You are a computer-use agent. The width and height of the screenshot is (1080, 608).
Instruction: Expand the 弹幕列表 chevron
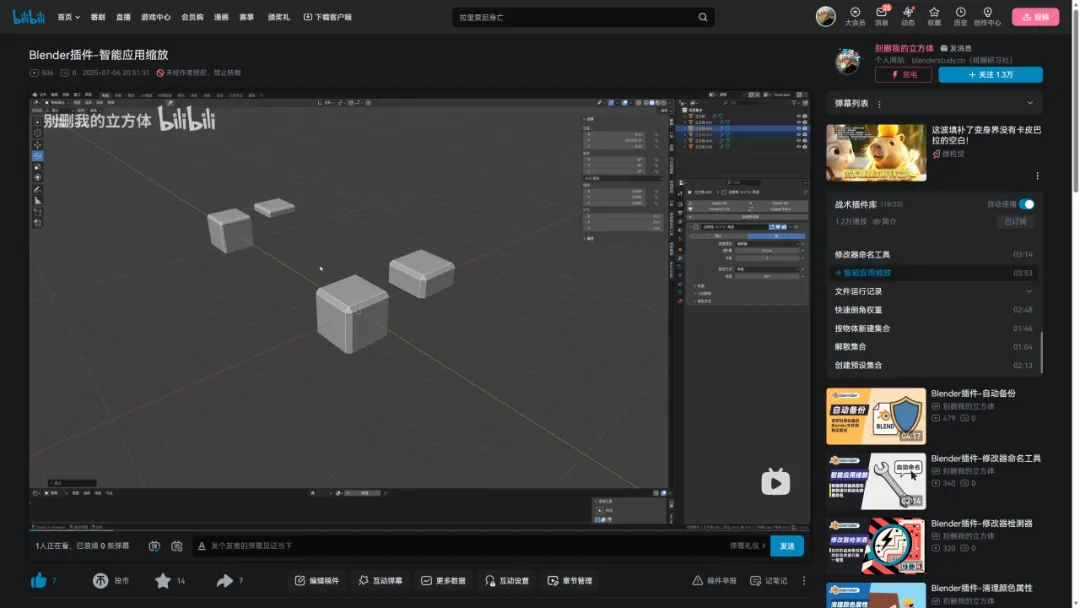pos(1030,103)
